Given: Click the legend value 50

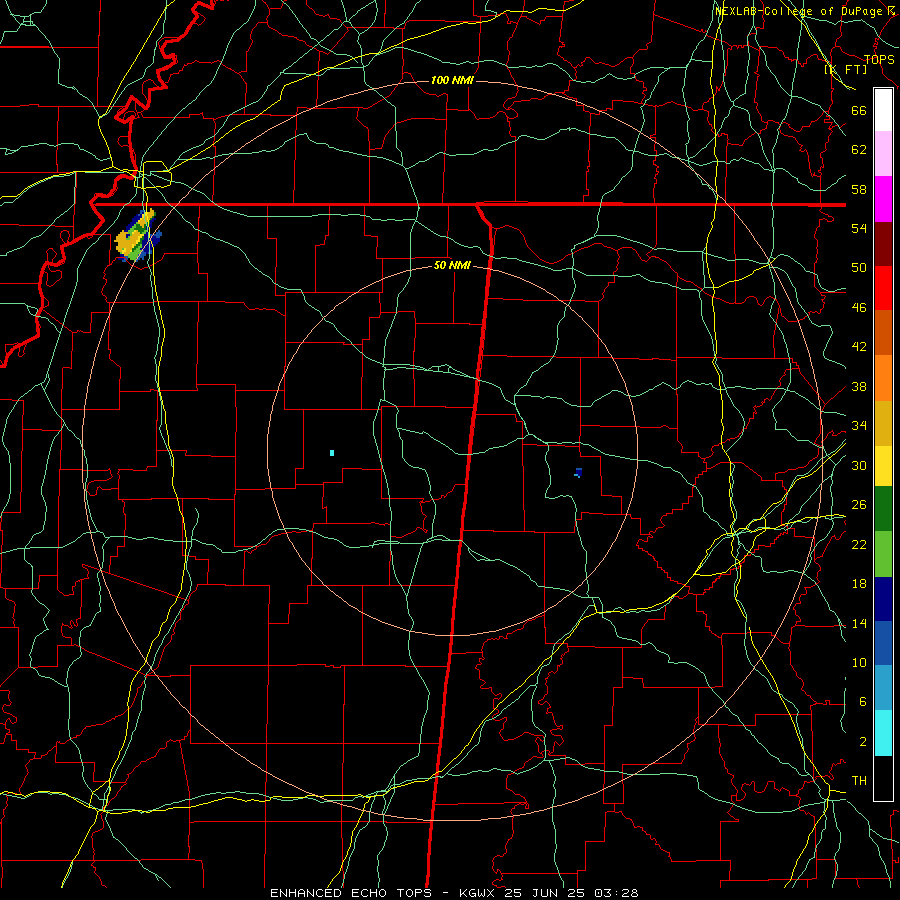Looking at the screenshot, I should coord(859,268).
